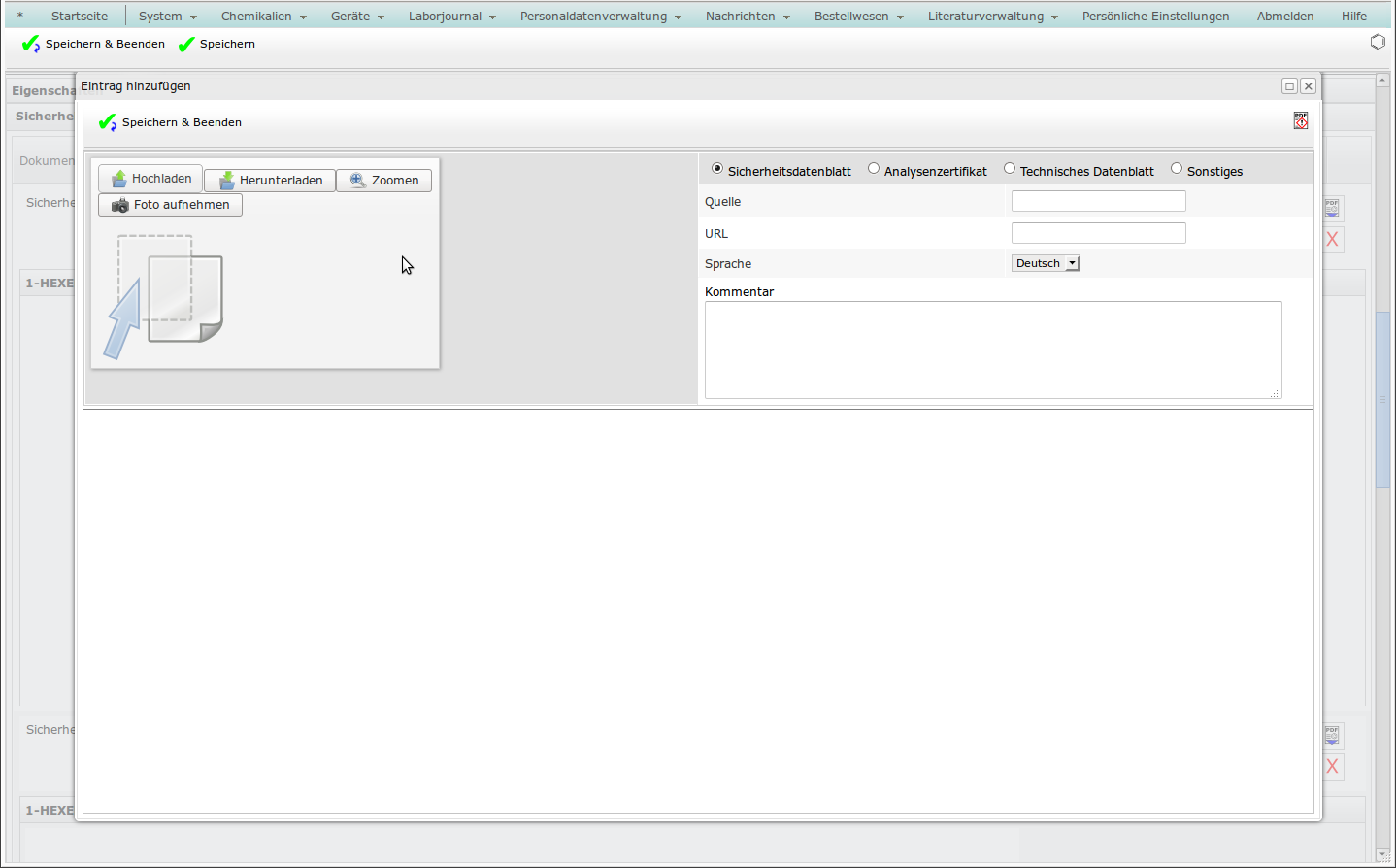Open Persönliche Einstellungen
This screenshot has height=868, width=1396.
1155,17
